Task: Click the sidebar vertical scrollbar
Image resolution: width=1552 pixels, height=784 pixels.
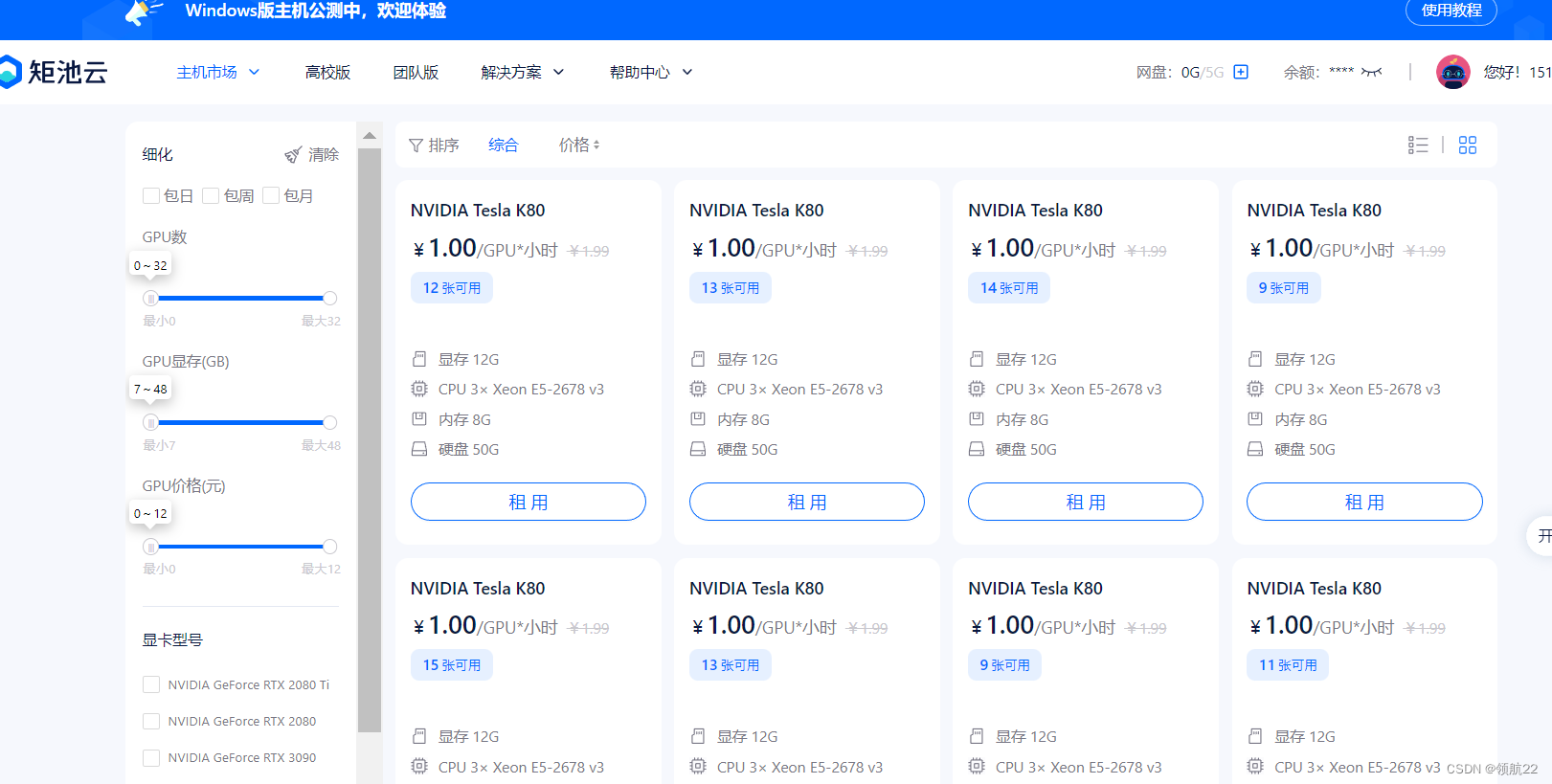Action: click(370, 440)
